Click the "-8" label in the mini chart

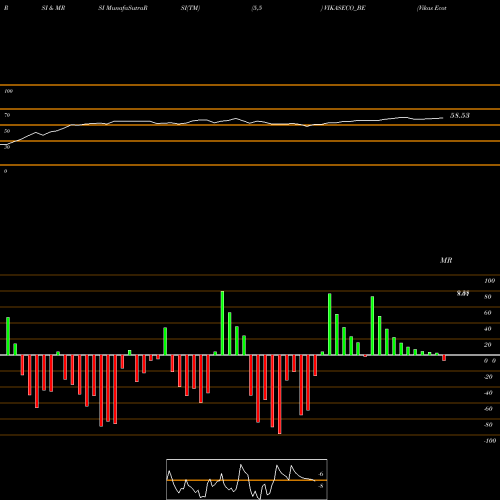click(320, 486)
